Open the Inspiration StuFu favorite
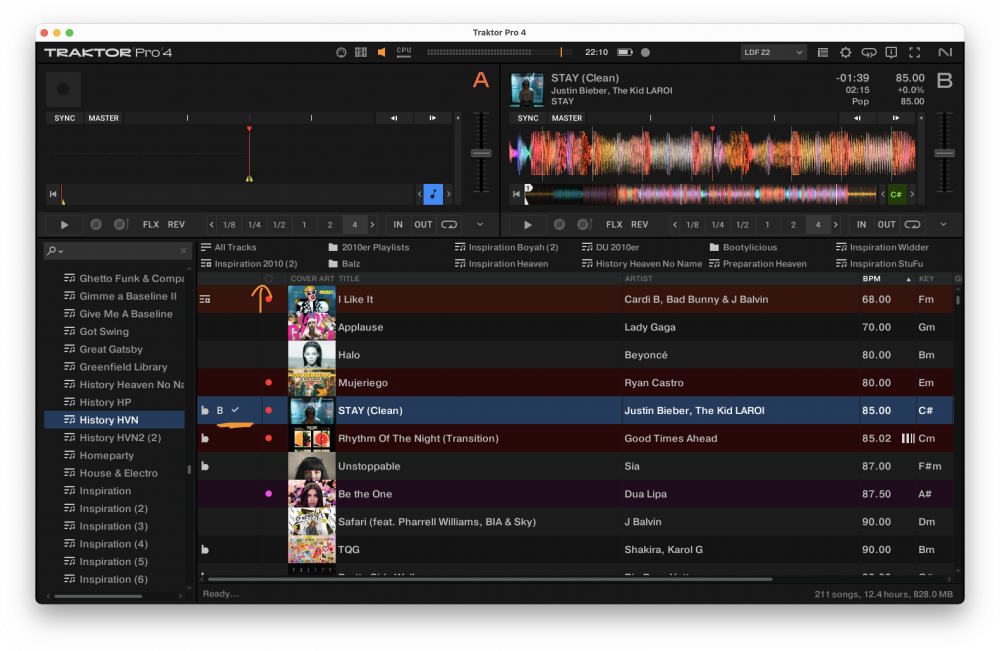This screenshot has height=651, width=1000. [x=879, y=263]
